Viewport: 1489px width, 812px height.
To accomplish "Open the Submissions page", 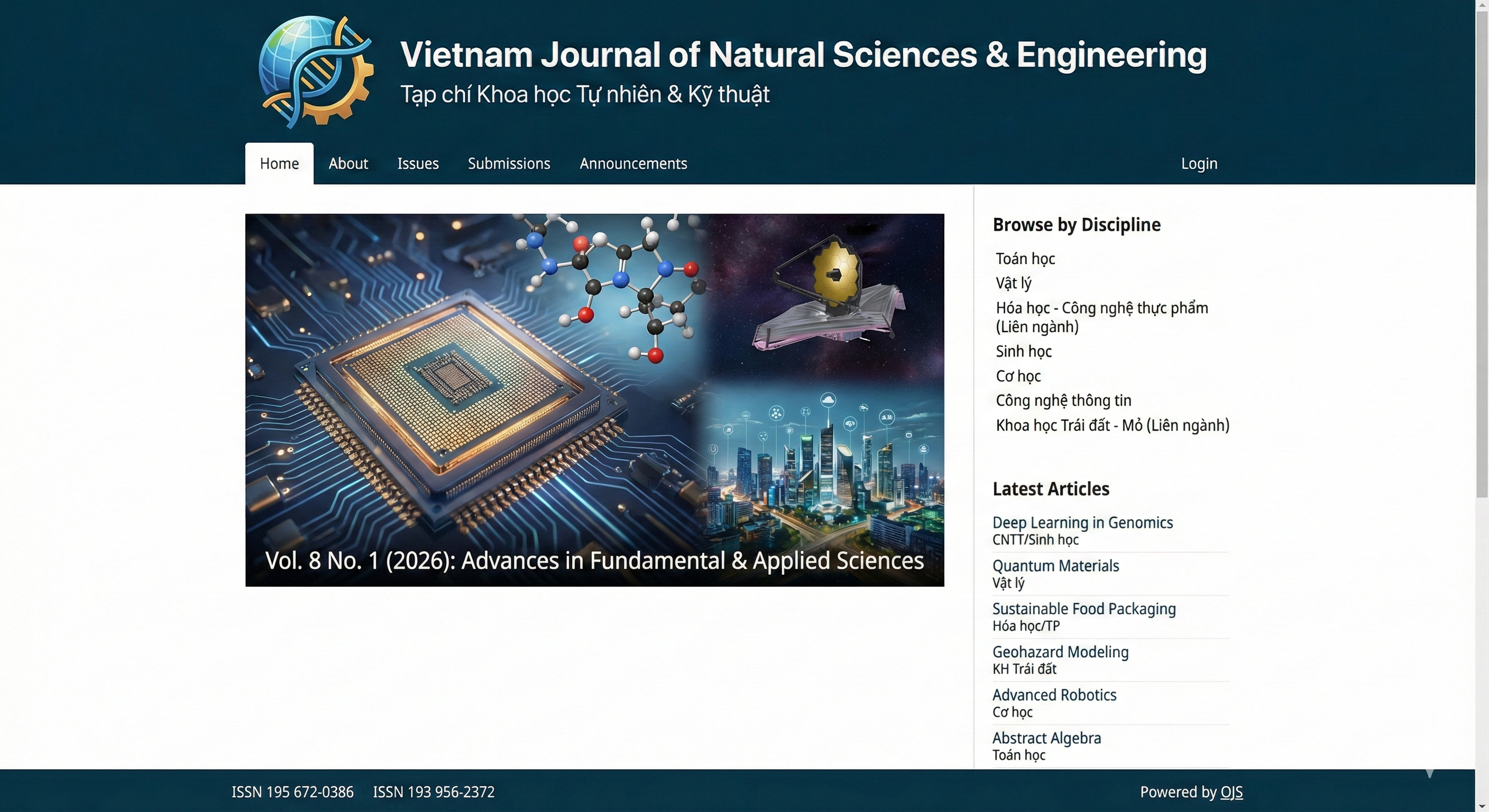I will coord(509,163).
